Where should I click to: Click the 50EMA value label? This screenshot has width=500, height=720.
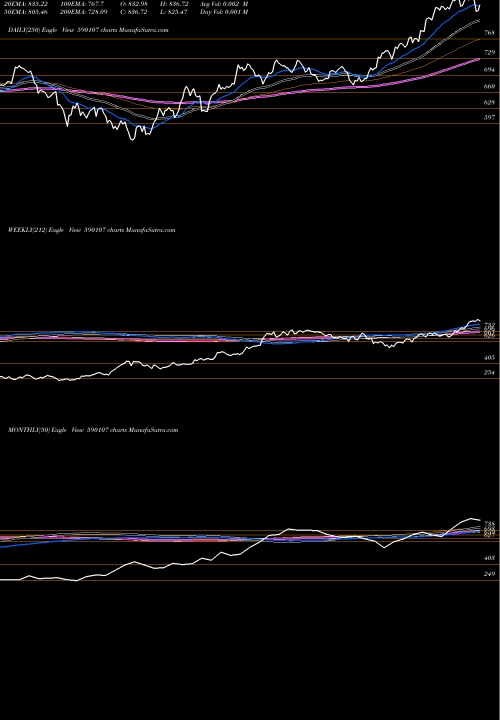(x=26, y=12)
